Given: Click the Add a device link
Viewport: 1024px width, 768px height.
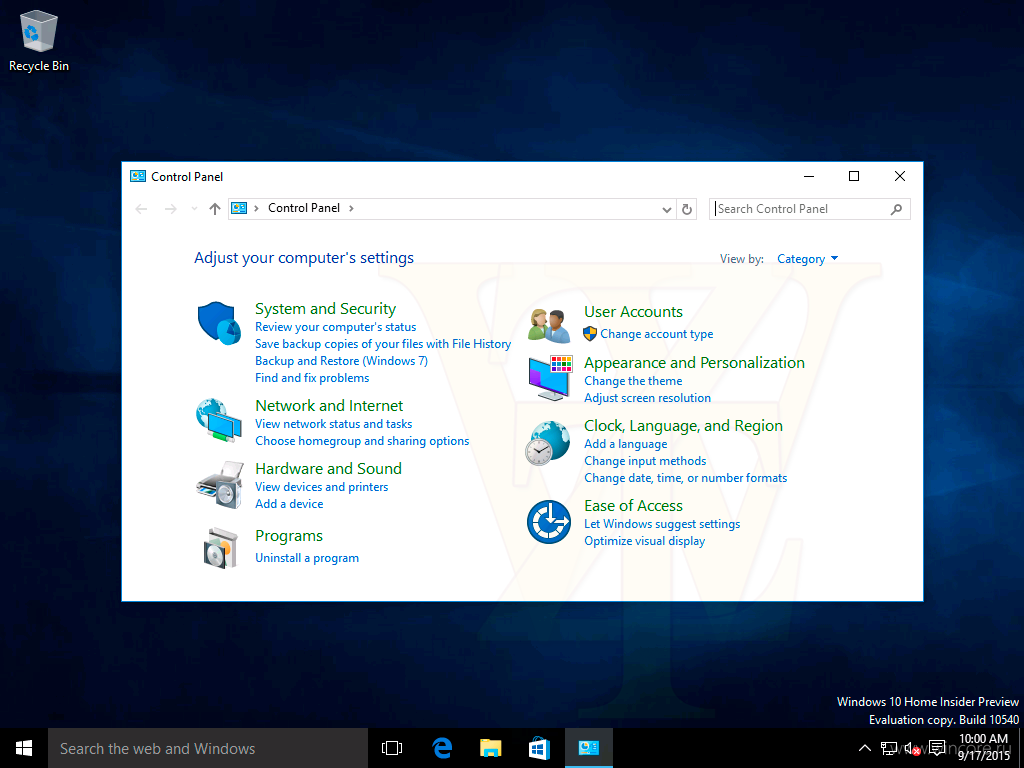Looking at the screenshot, I should point(289,504).
